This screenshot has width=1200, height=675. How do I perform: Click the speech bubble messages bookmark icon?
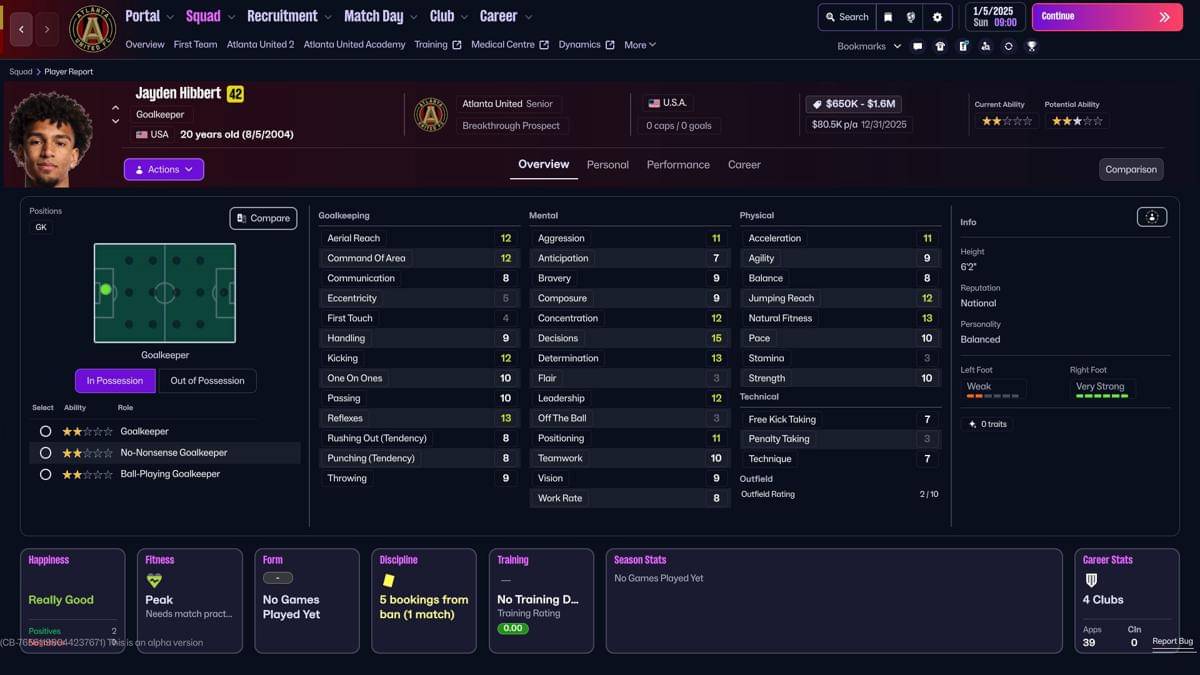917,46
